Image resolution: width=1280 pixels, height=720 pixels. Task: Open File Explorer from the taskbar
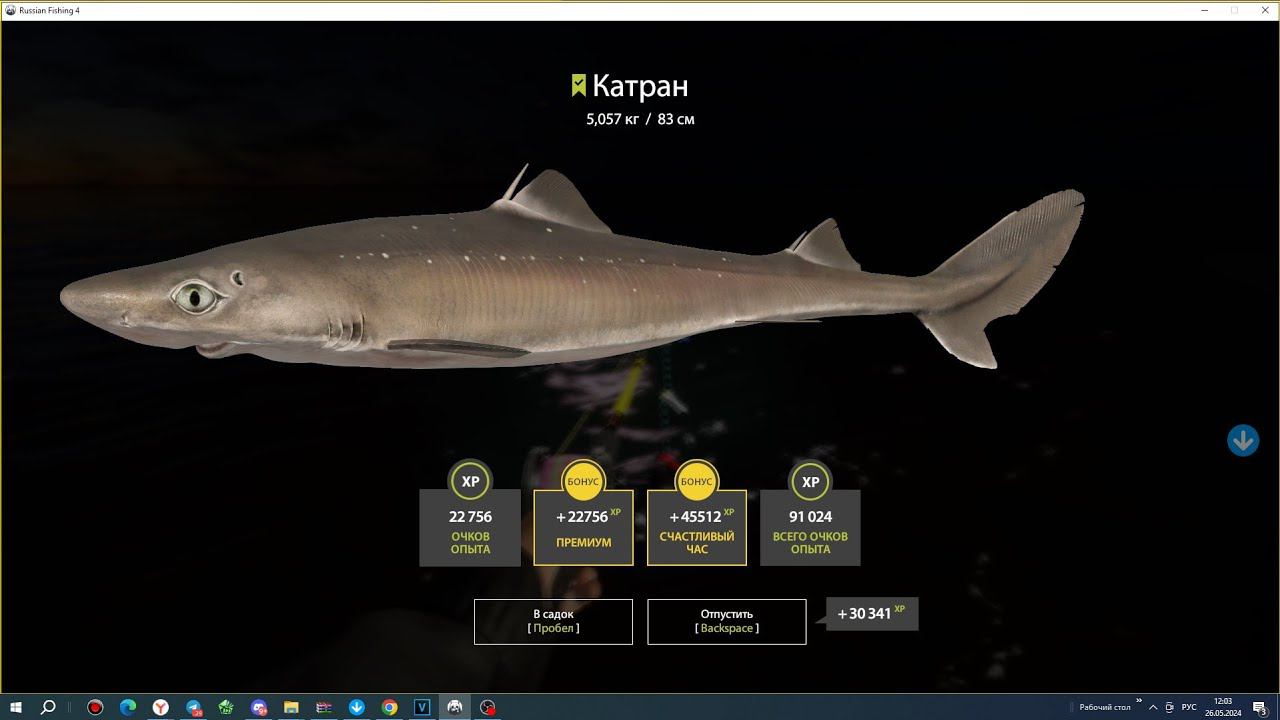(291, 707)
